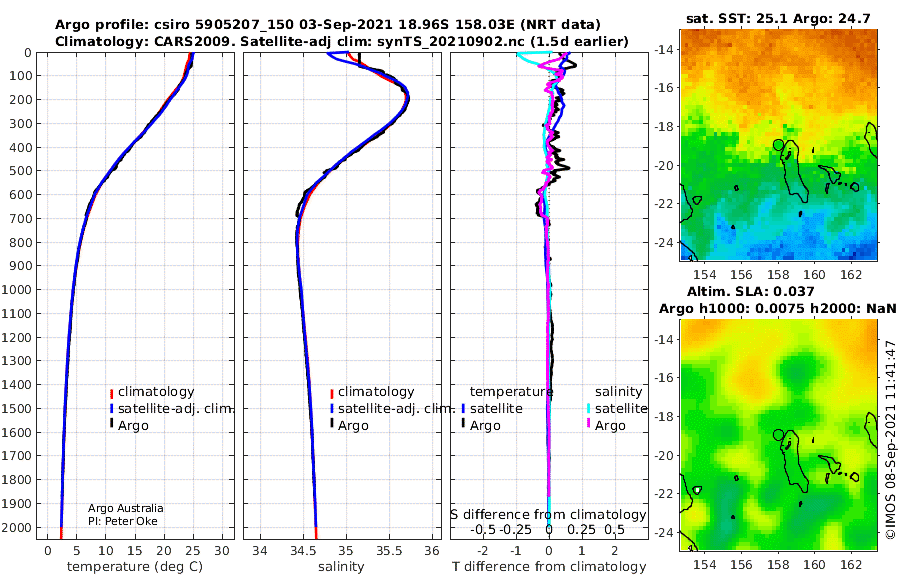Select the 'Climatology: CARS2009' subtitle line
The image size is (900, 580).
342,42
